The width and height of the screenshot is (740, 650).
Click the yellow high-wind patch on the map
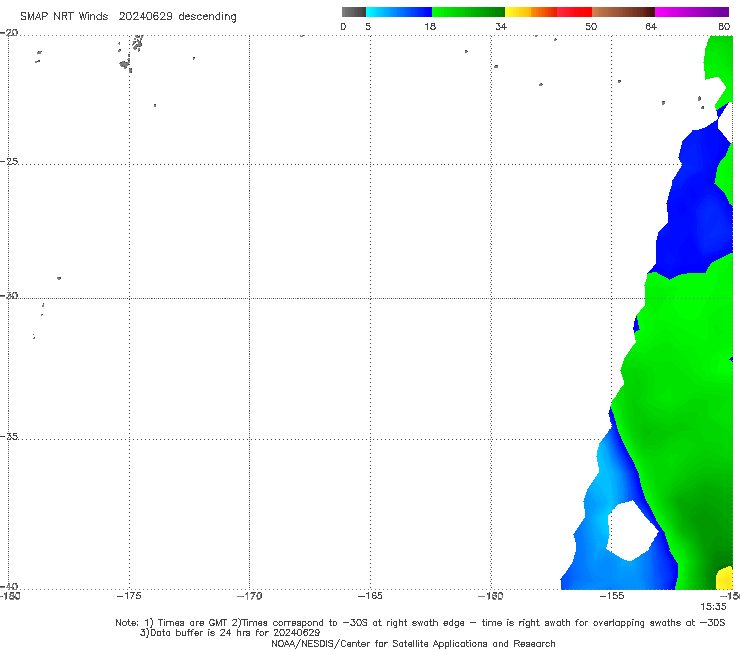click(724, 579)
